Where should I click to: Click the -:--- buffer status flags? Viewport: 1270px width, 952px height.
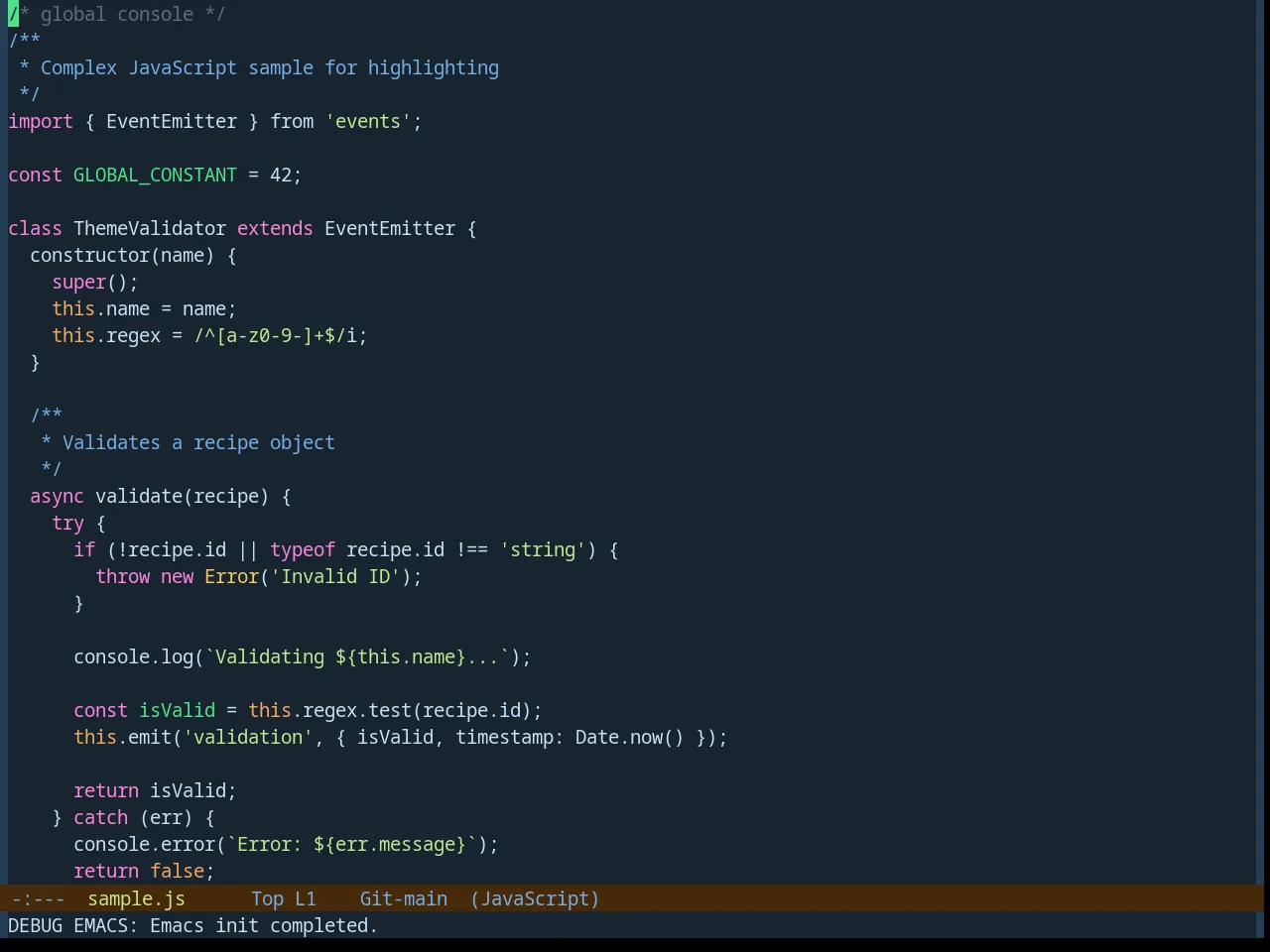click(38, 898)
